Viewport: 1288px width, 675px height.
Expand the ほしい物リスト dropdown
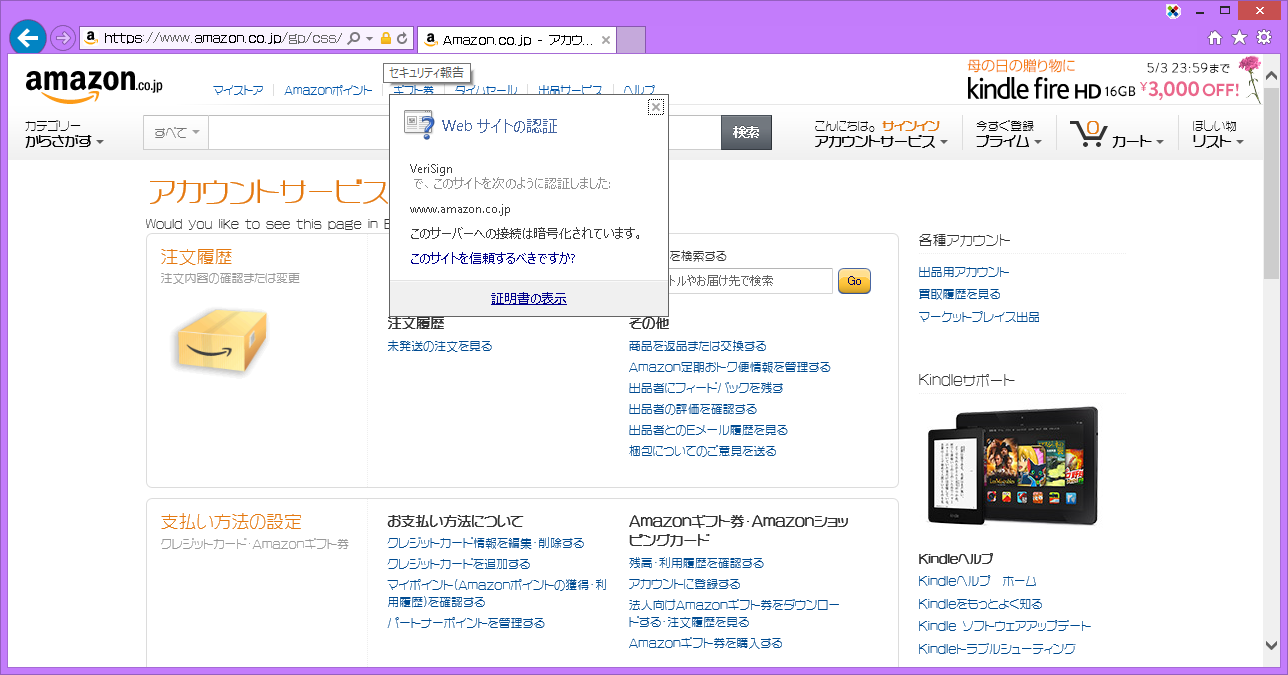click(1217, 134)
